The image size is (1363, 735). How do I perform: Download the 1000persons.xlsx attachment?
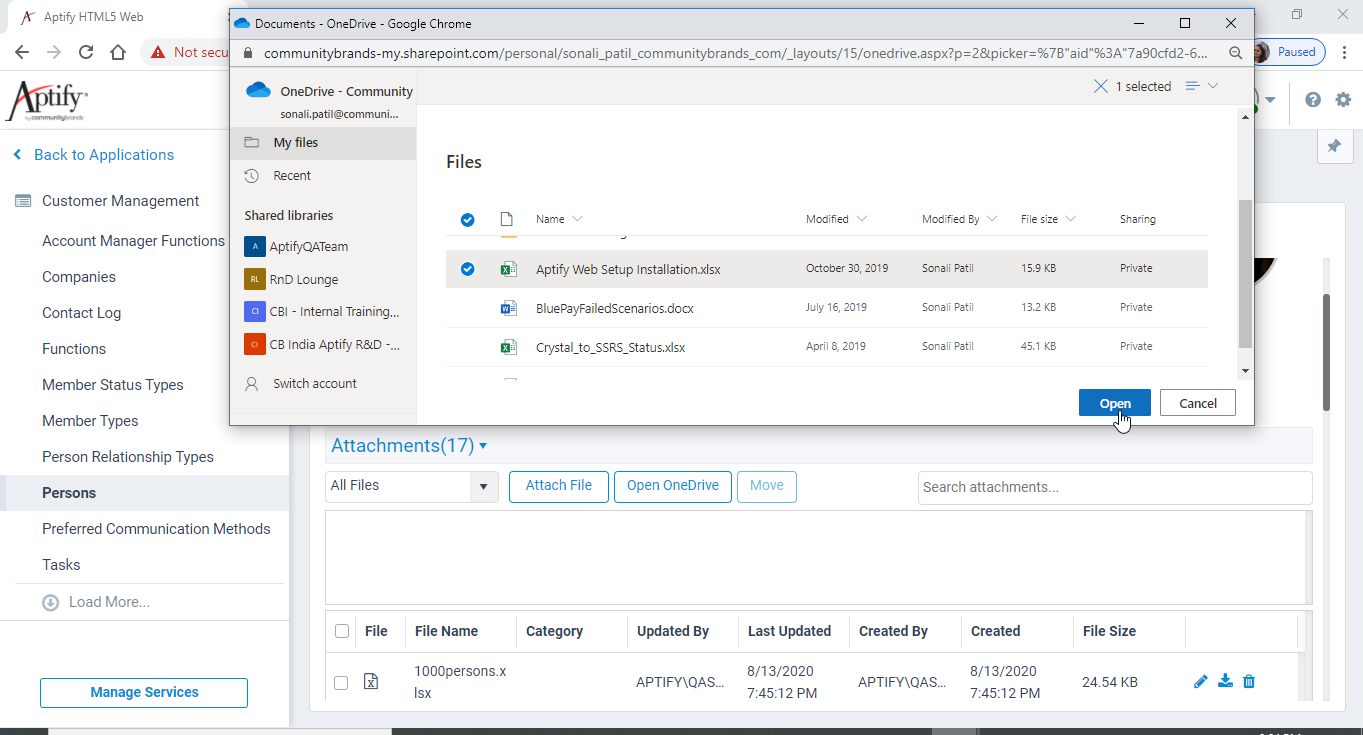[x=1225, y=682]
